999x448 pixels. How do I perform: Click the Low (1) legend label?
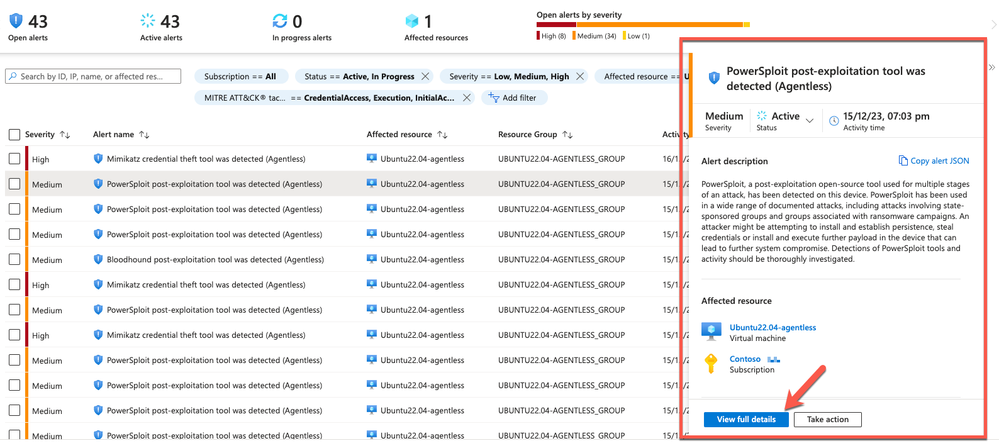[638, 36]
